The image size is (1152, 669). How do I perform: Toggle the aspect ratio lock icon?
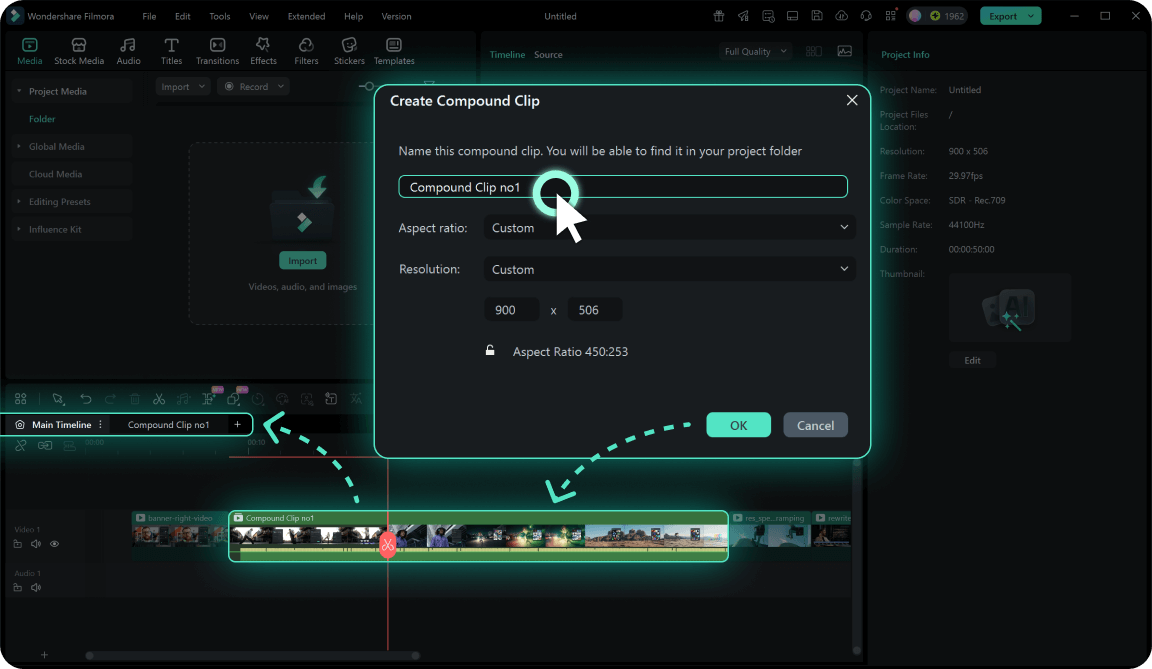(x=490, y=350)
